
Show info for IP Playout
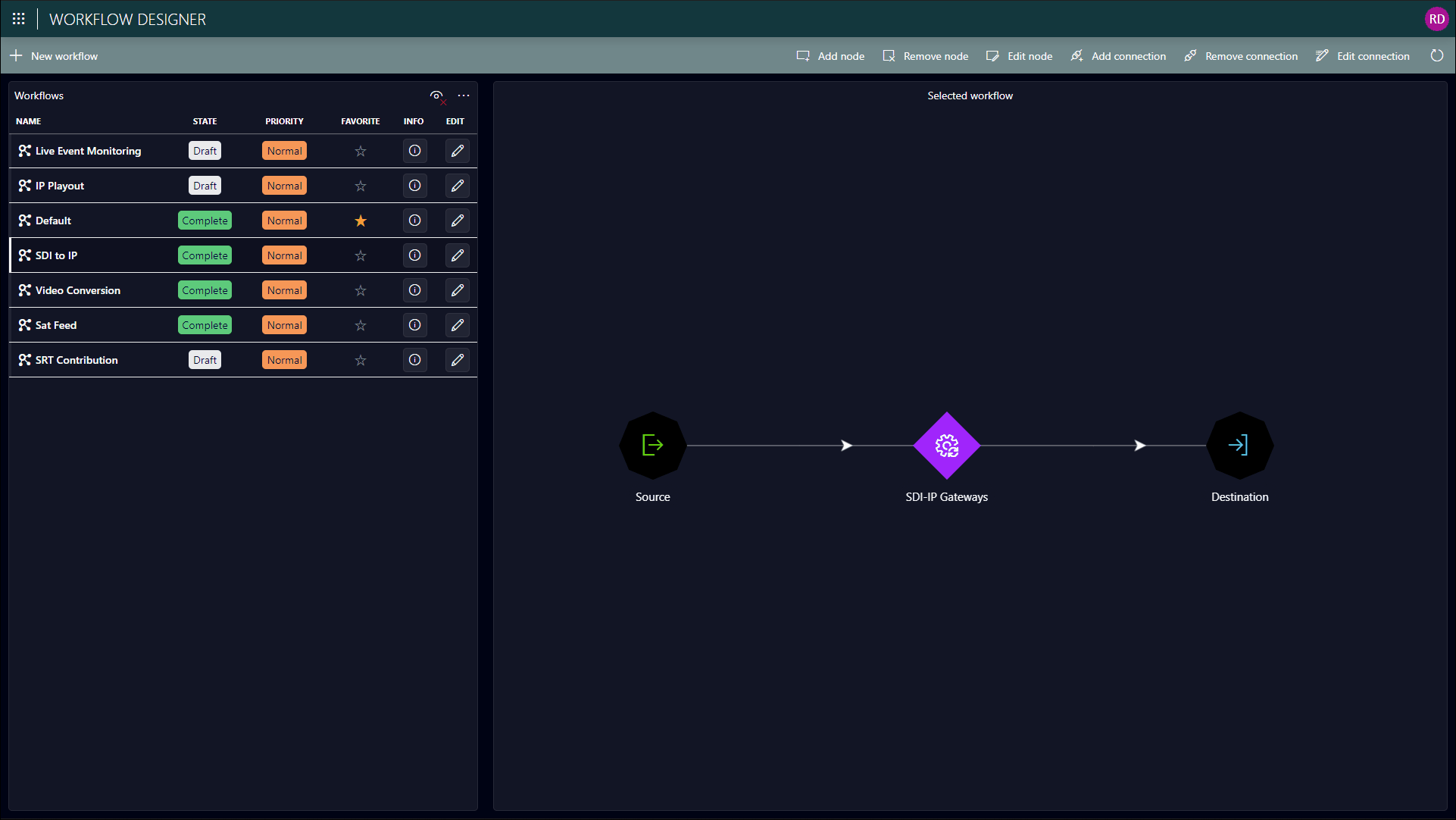point(414,186)
